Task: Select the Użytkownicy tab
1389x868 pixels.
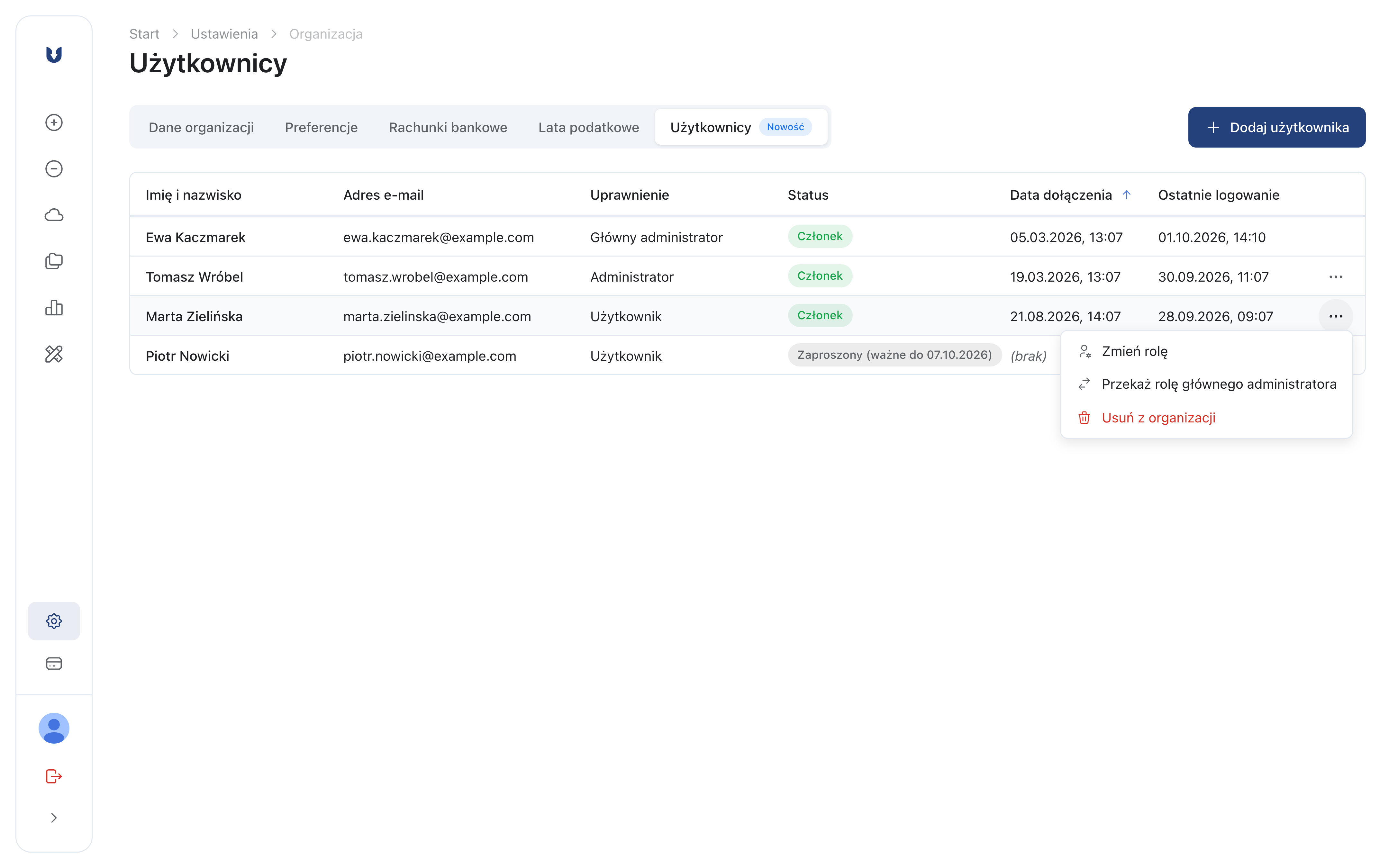Action: (x=740, y=127)
